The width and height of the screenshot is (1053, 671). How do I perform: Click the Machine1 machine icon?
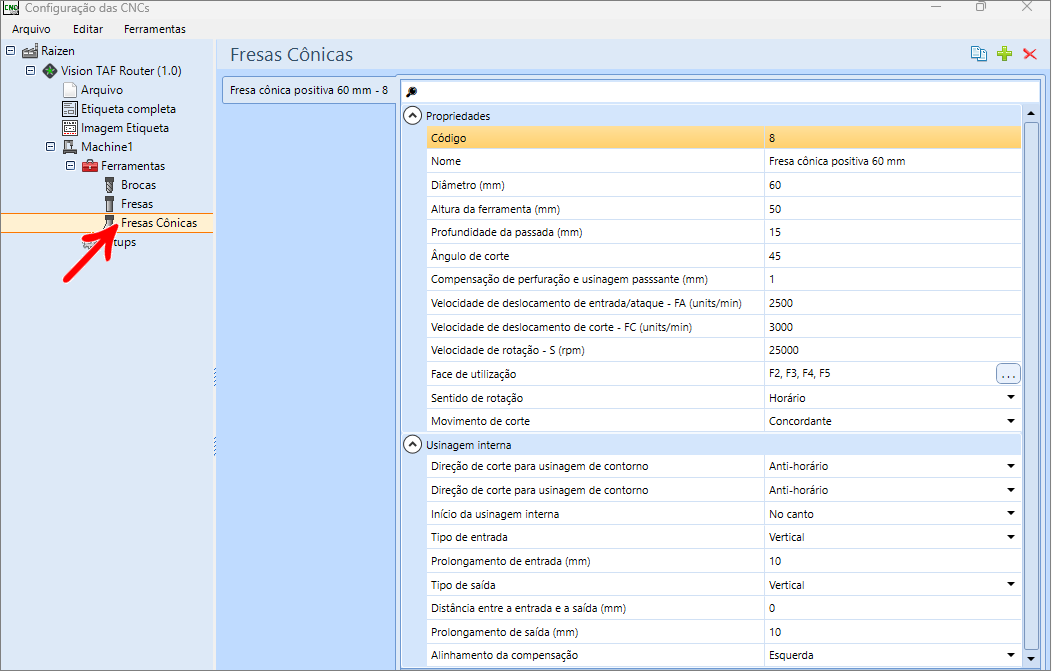click(x=70, y=146)
